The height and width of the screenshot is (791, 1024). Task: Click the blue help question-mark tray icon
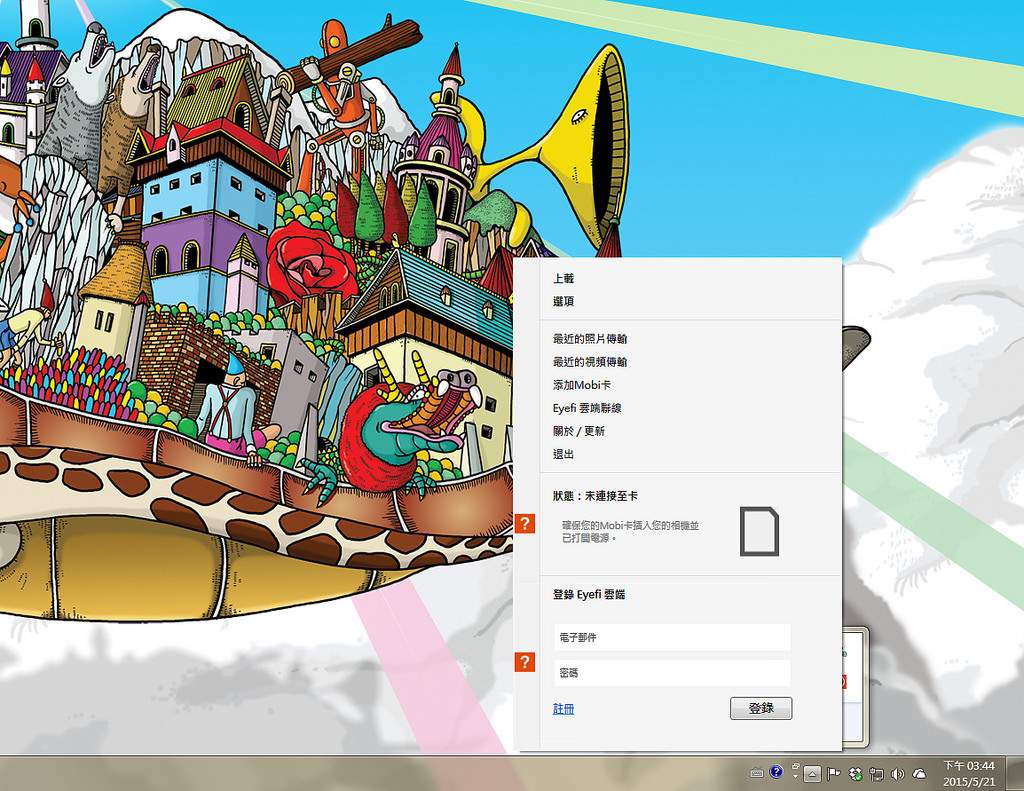click(776, 772)
